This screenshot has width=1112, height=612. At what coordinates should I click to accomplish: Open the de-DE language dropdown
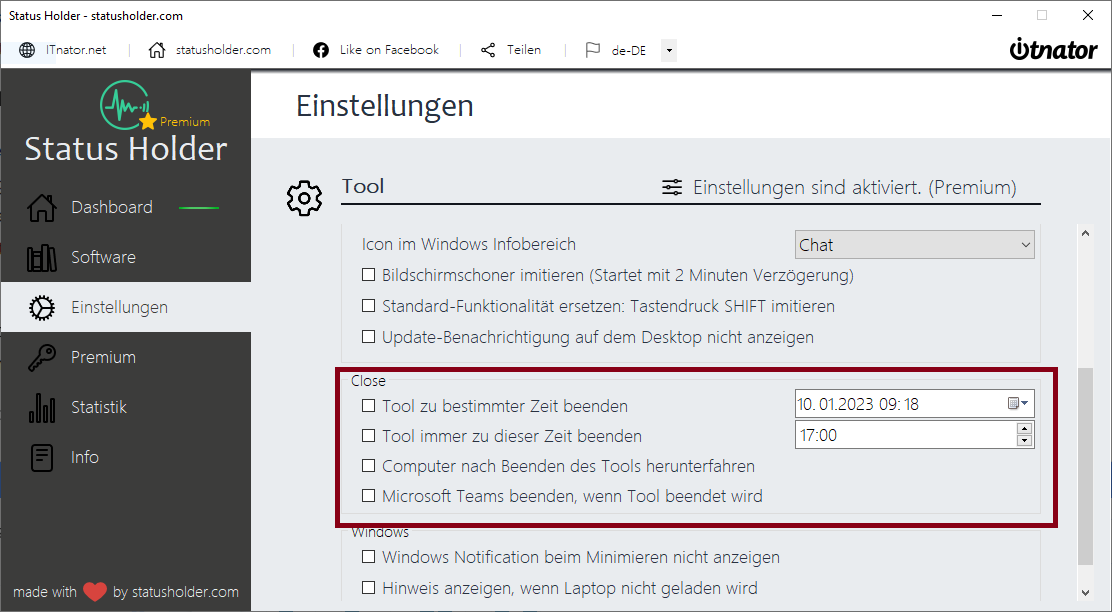[x=668, y=50]
